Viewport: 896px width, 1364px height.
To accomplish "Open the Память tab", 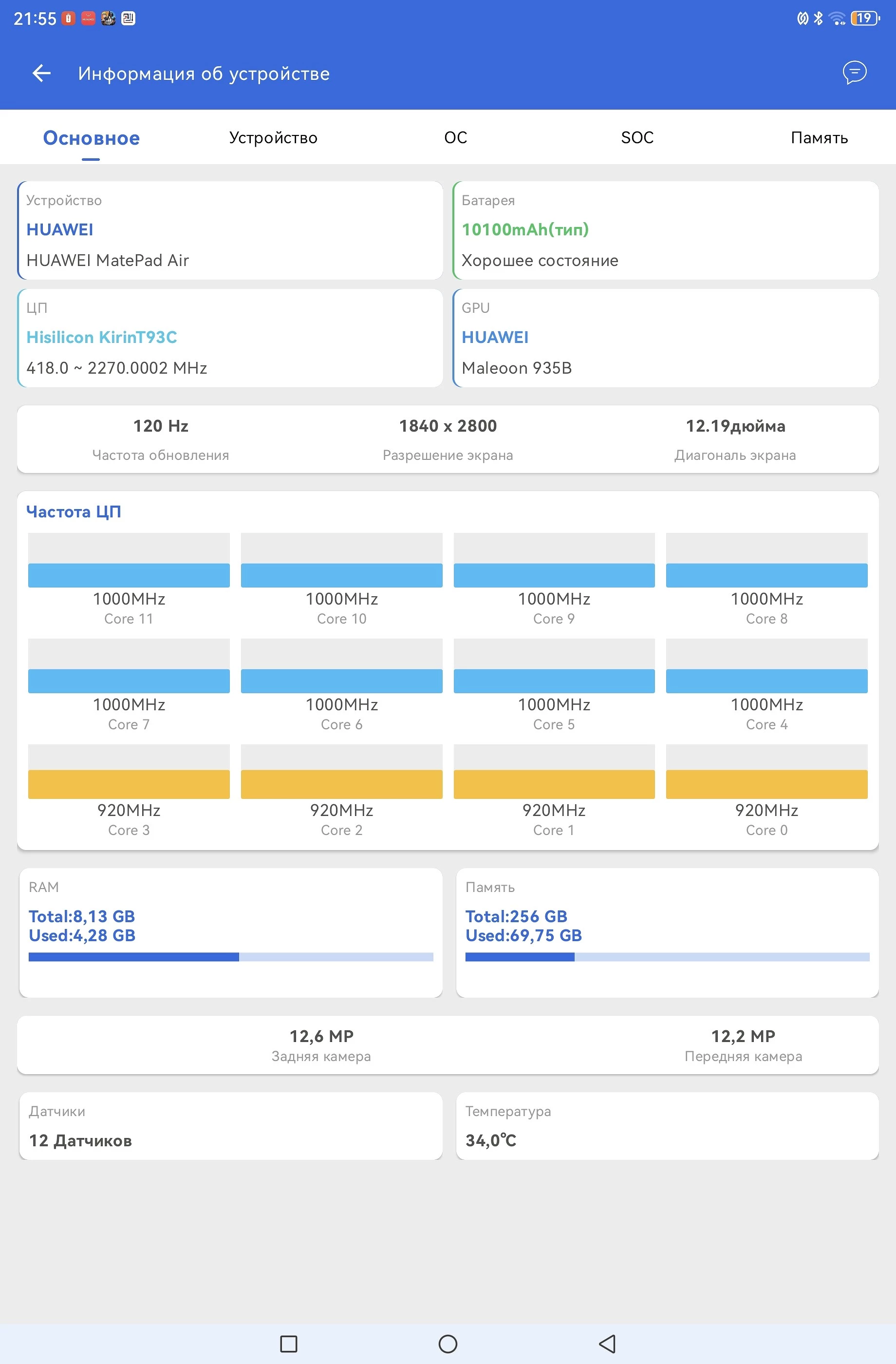I will tap(819, 137).
